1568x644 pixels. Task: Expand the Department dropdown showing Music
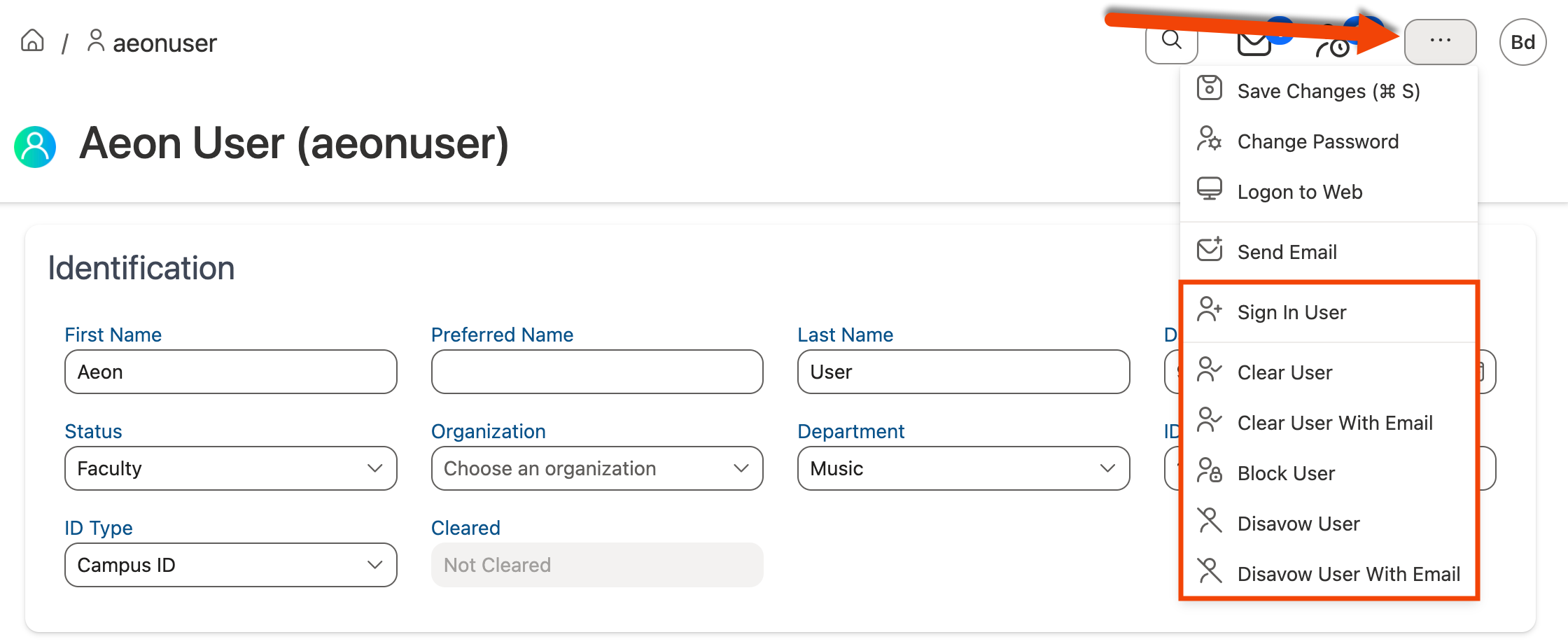click(x=962, y=468)
